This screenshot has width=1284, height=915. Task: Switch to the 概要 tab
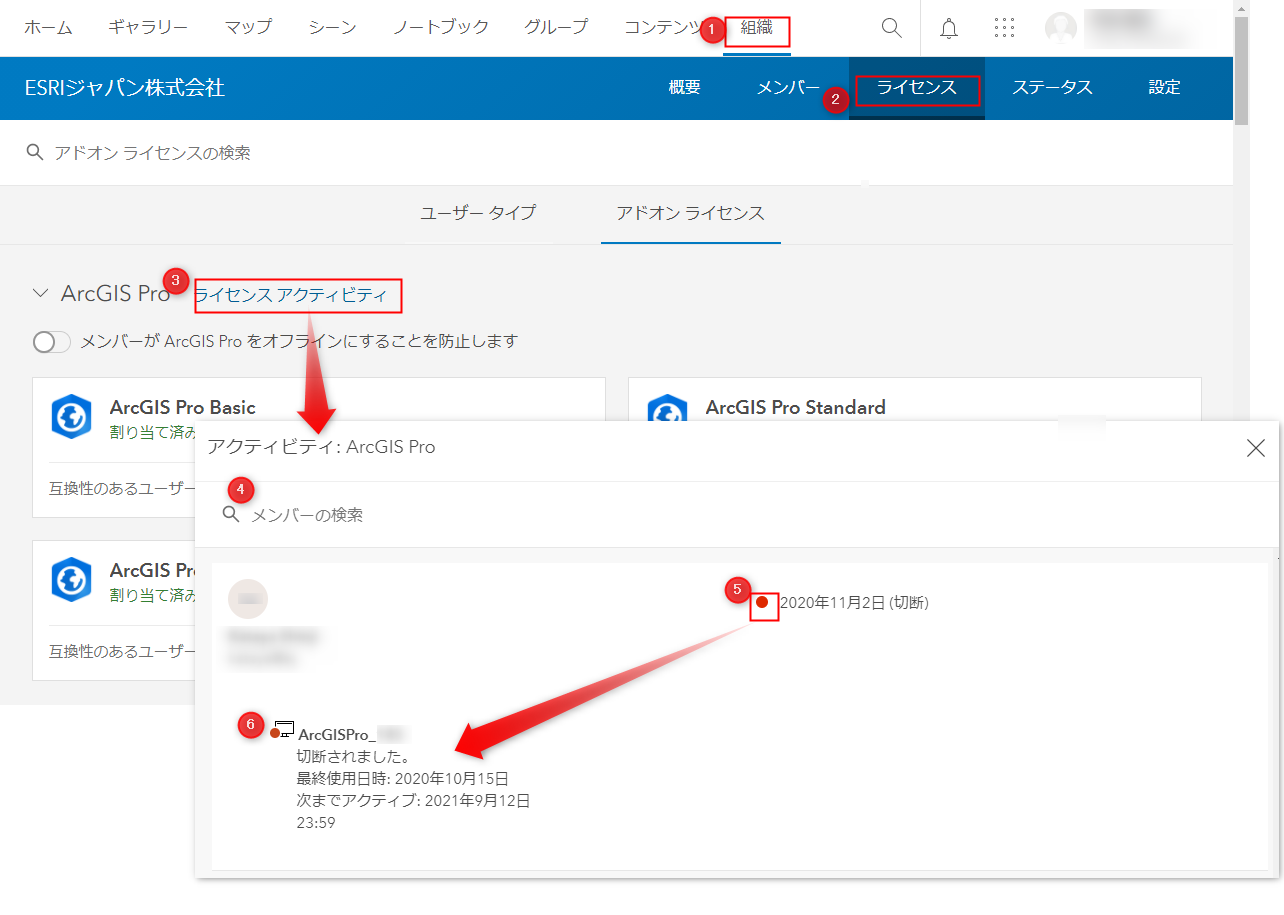[684, 88]
